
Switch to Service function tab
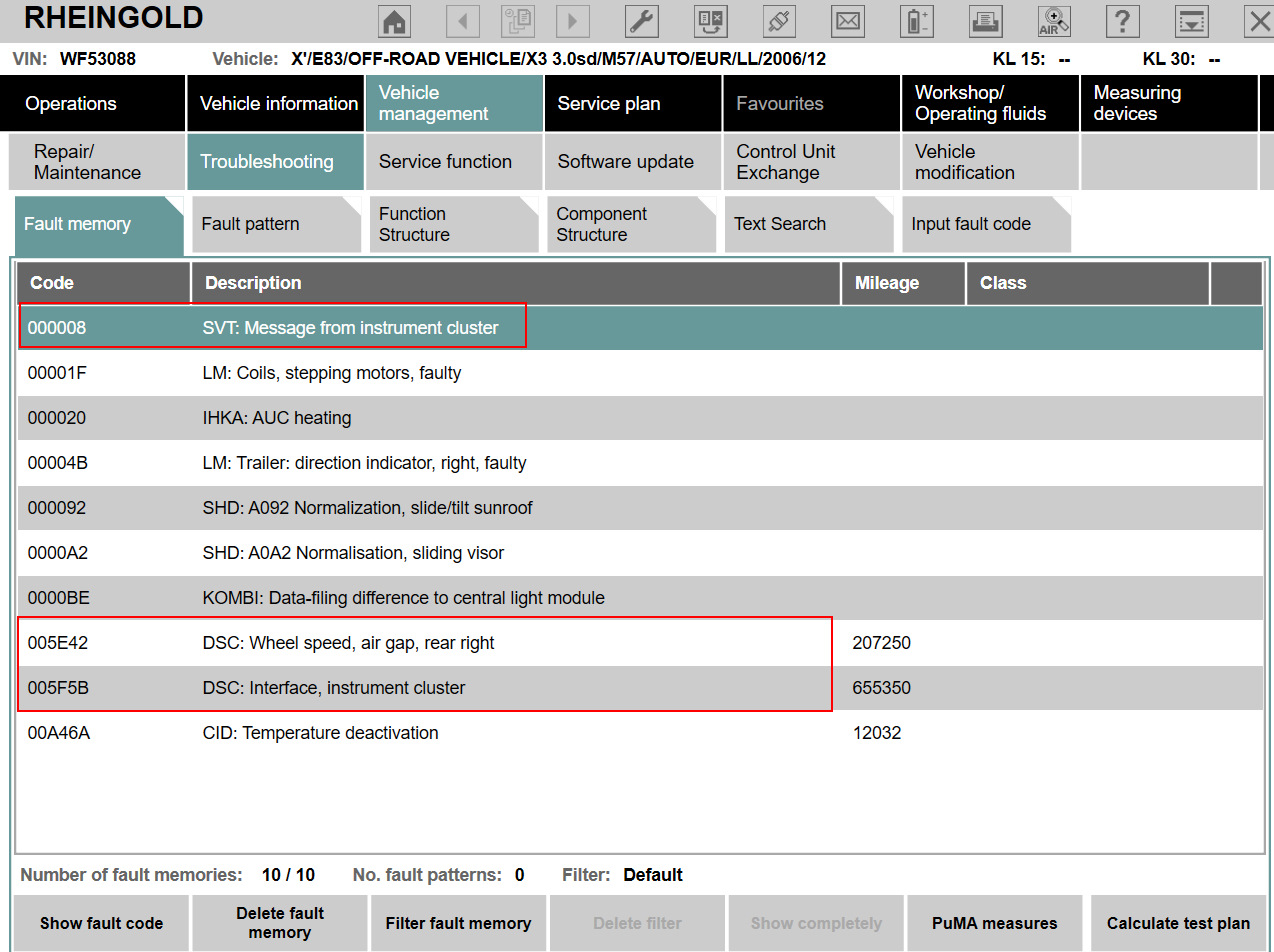click(x=454, y=162)
